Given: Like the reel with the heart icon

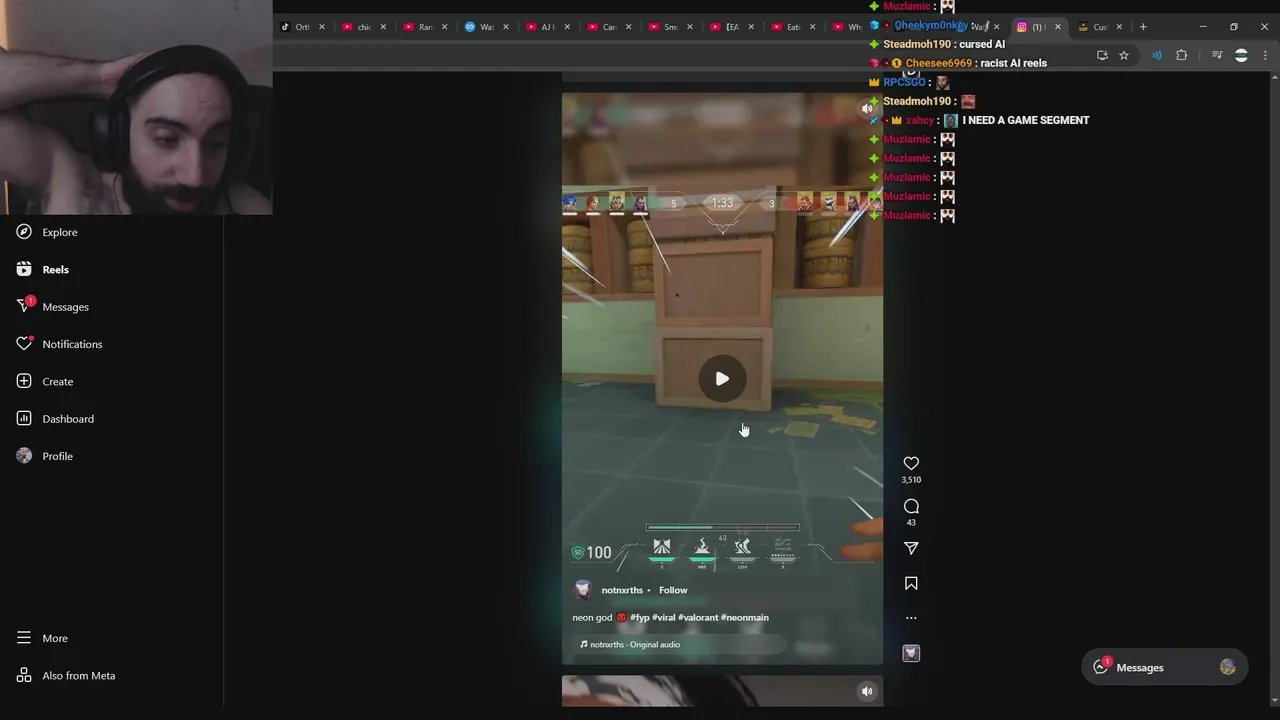Looking at the screenshot, I should pyautogui.click(x=911, y=463).
